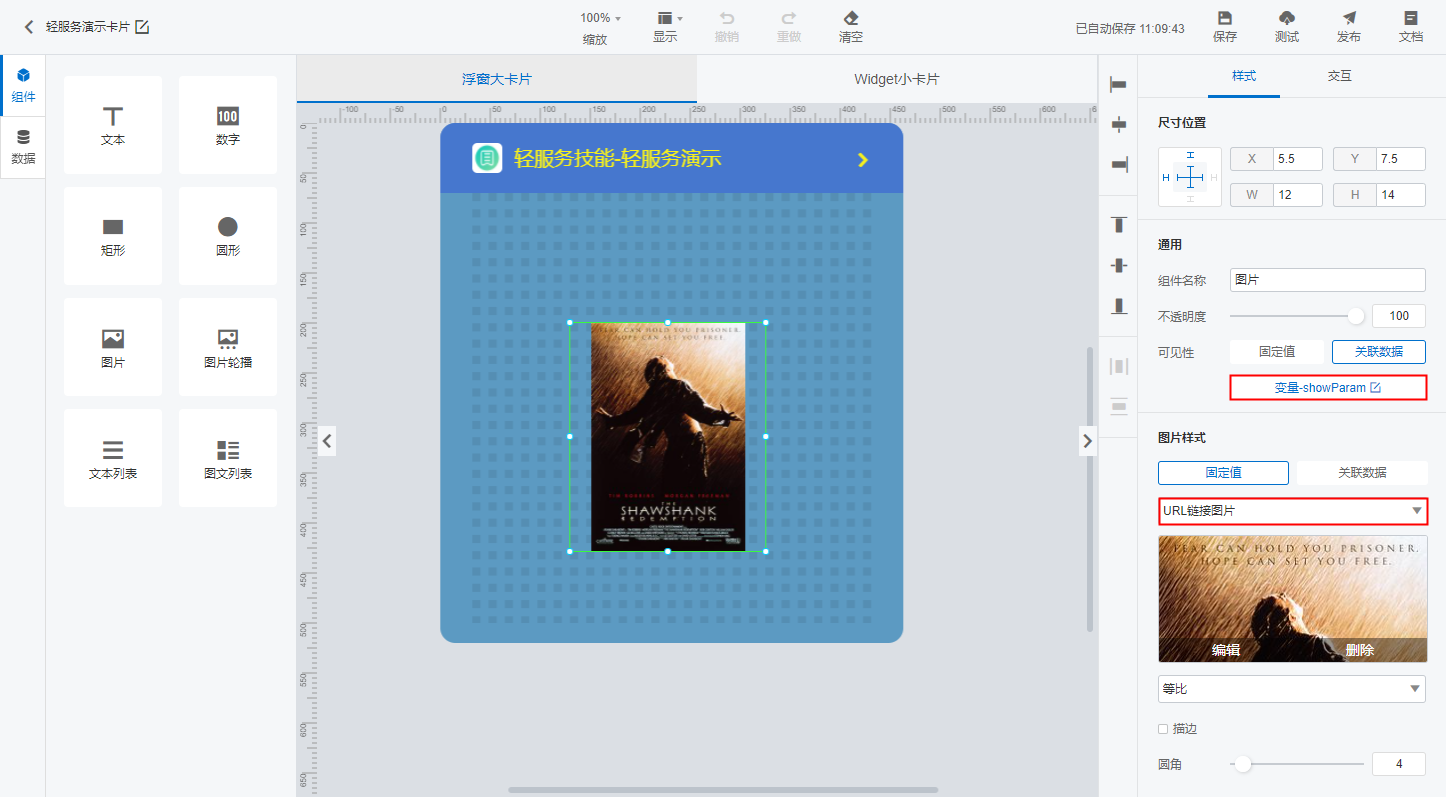Click the card header chevron arrow
1446x797 pixels.
(x=863, y=160)
